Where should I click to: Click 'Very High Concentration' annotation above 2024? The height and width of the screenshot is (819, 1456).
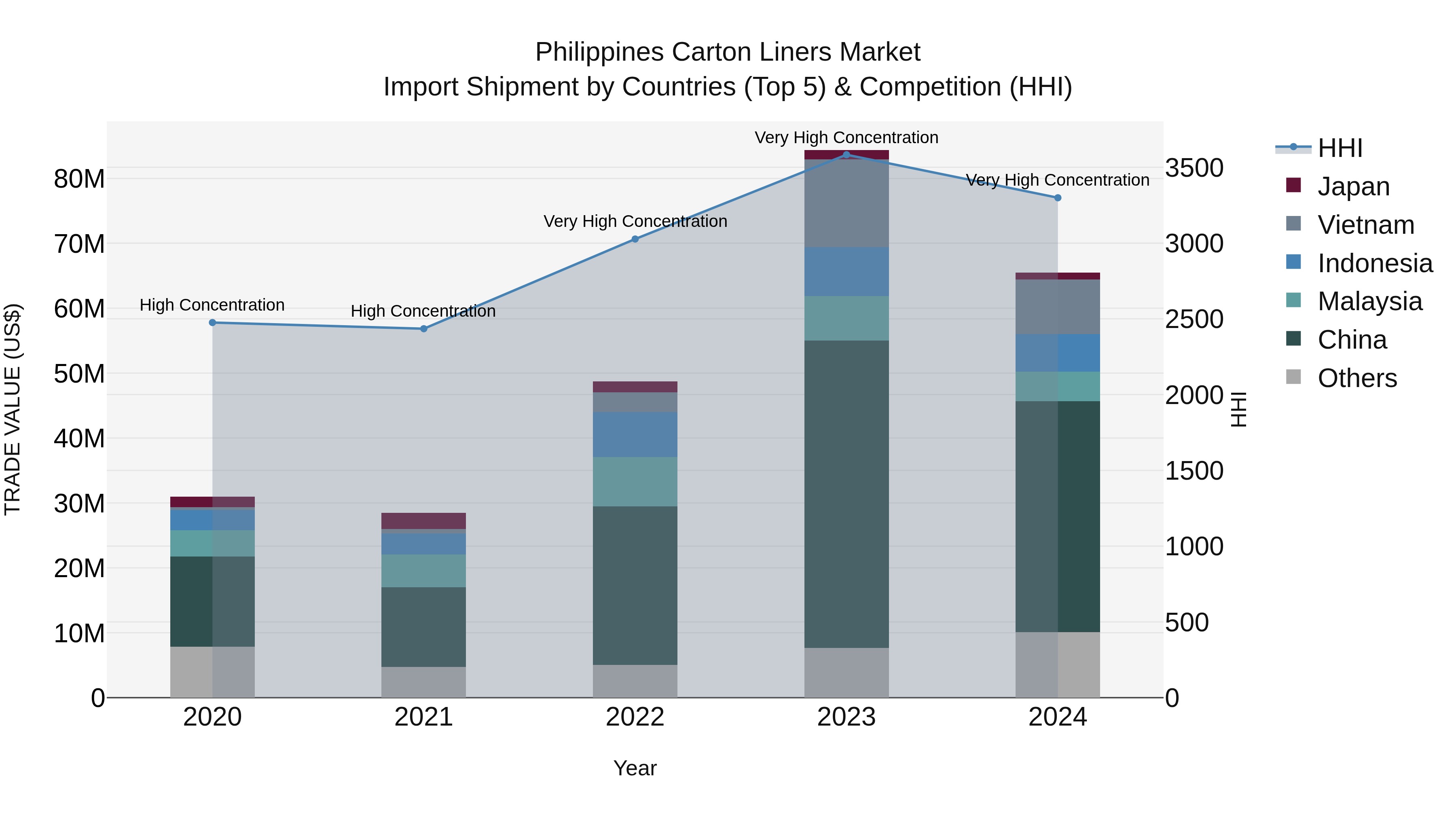pos(1058,180)
